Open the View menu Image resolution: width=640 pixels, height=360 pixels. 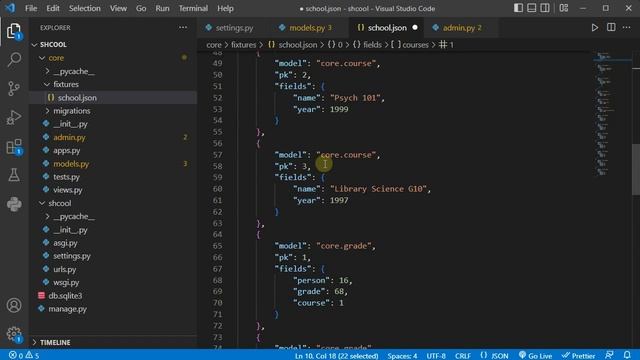coord(118,8)
